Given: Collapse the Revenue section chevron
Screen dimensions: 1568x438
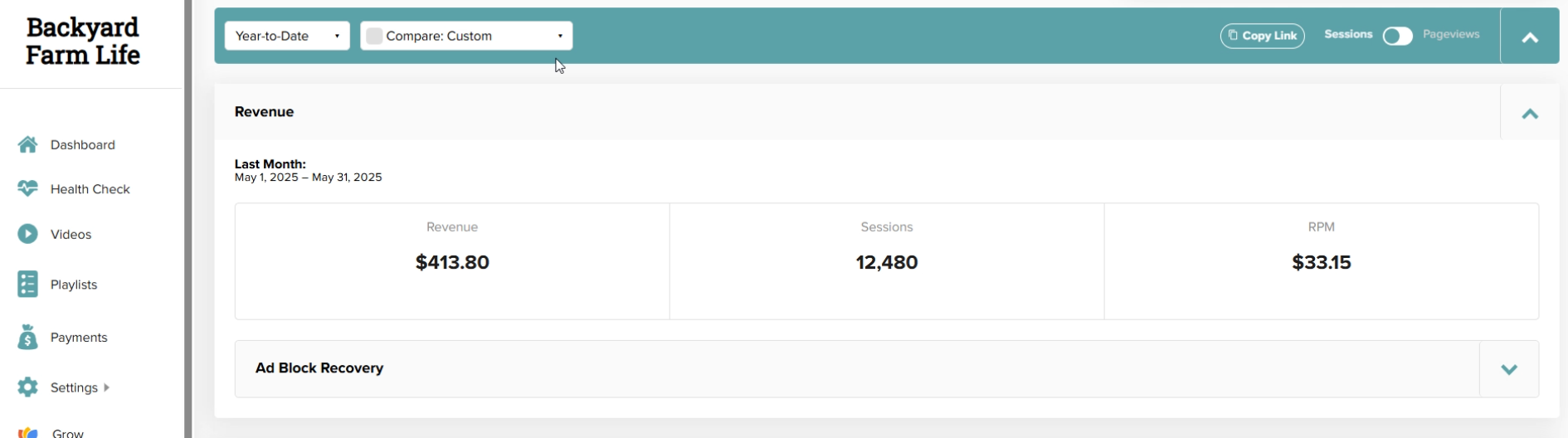Looking at the screenshot, I should tap(1530, 114).
